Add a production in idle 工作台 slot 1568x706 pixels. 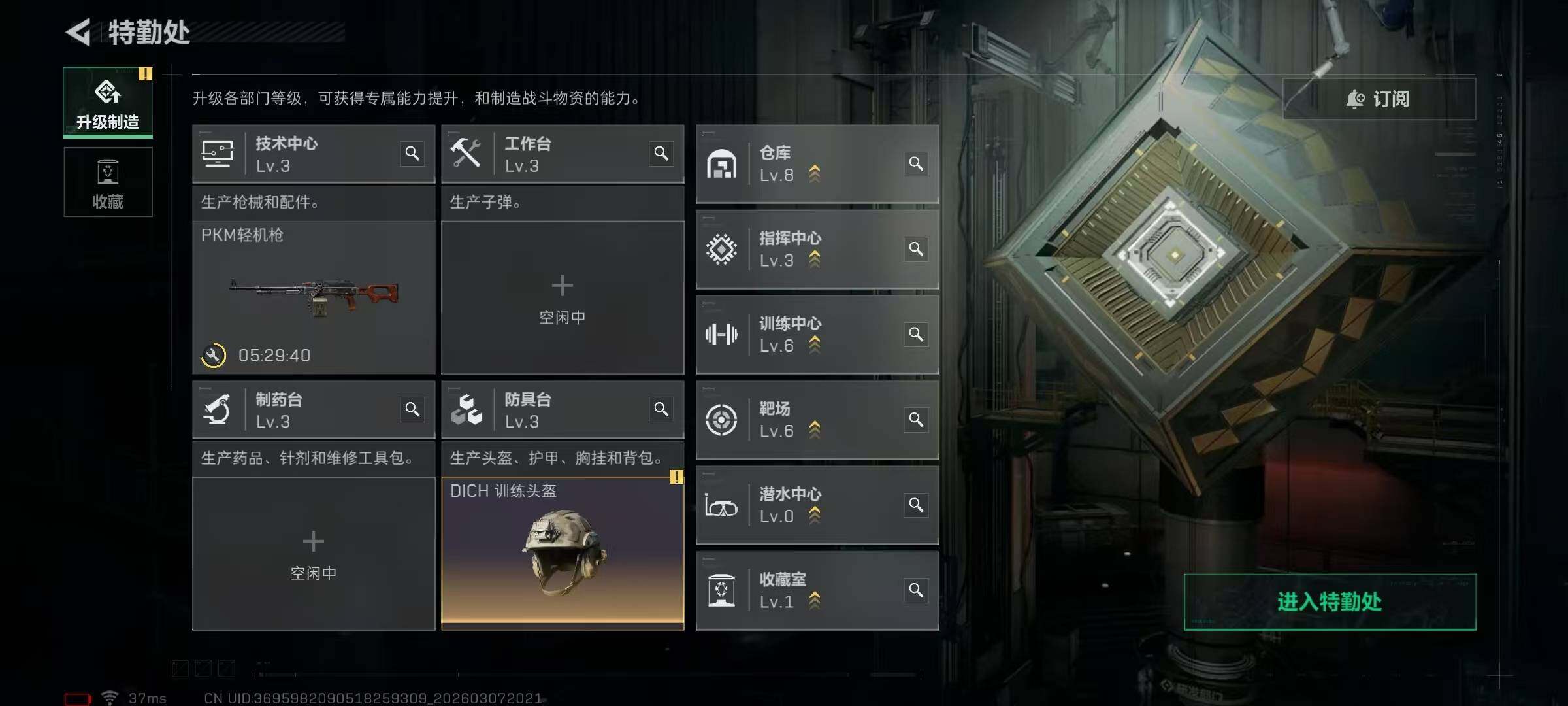(x=563, y=297)
